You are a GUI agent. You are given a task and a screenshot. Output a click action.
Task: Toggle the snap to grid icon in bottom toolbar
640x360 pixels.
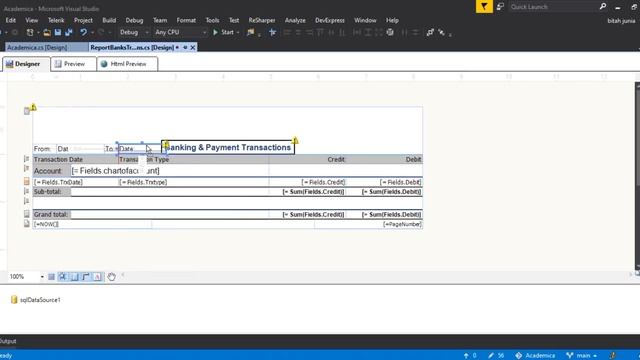pos(63,277)
